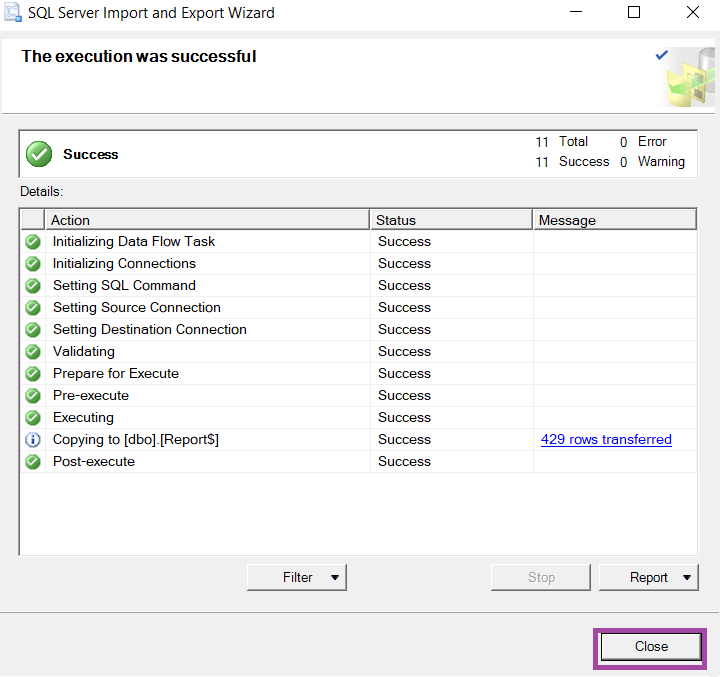Maximize the wizard window
720x677 pixels.
click(x=634, y=13)
